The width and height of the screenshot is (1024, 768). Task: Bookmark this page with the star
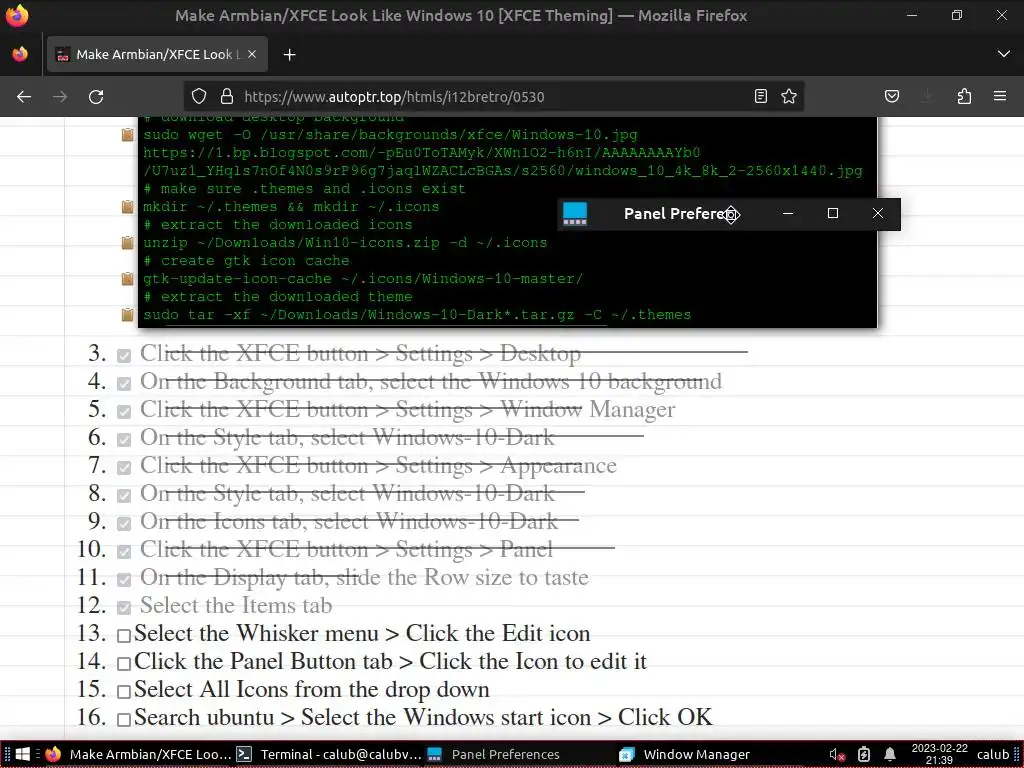pos(789,97)
